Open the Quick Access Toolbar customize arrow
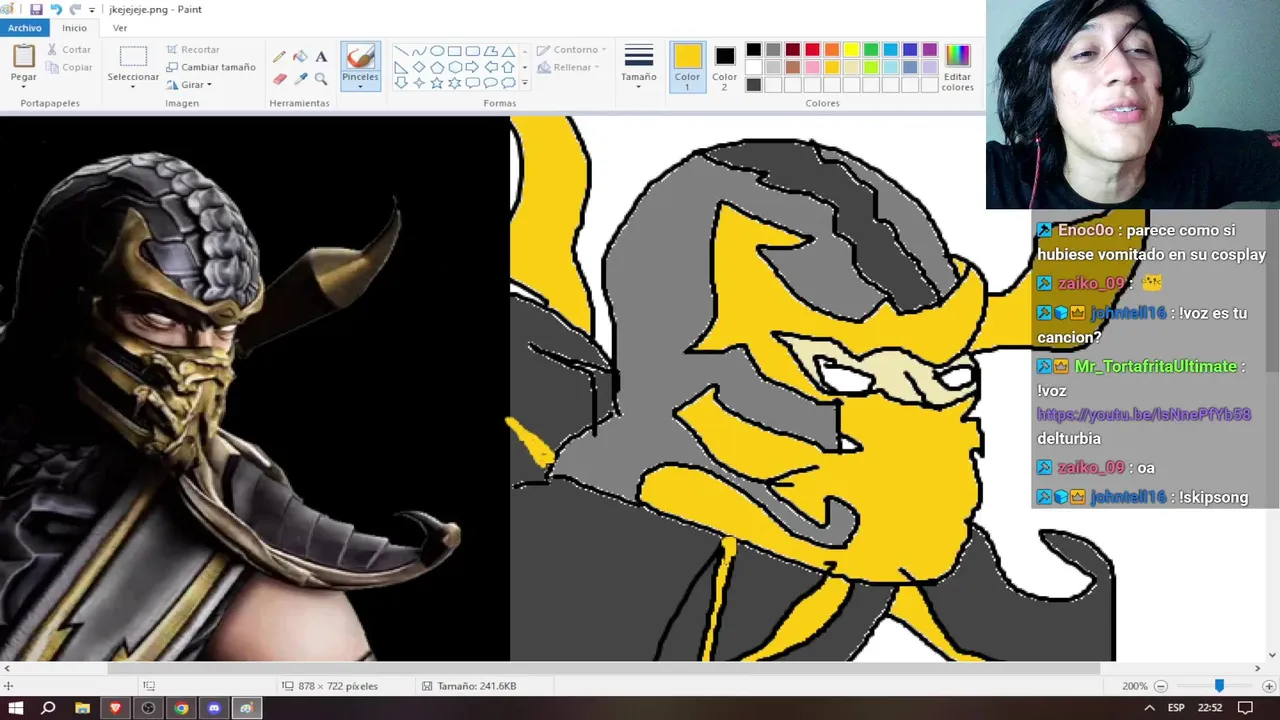The image size is (1280, 720). click(92, 10)
